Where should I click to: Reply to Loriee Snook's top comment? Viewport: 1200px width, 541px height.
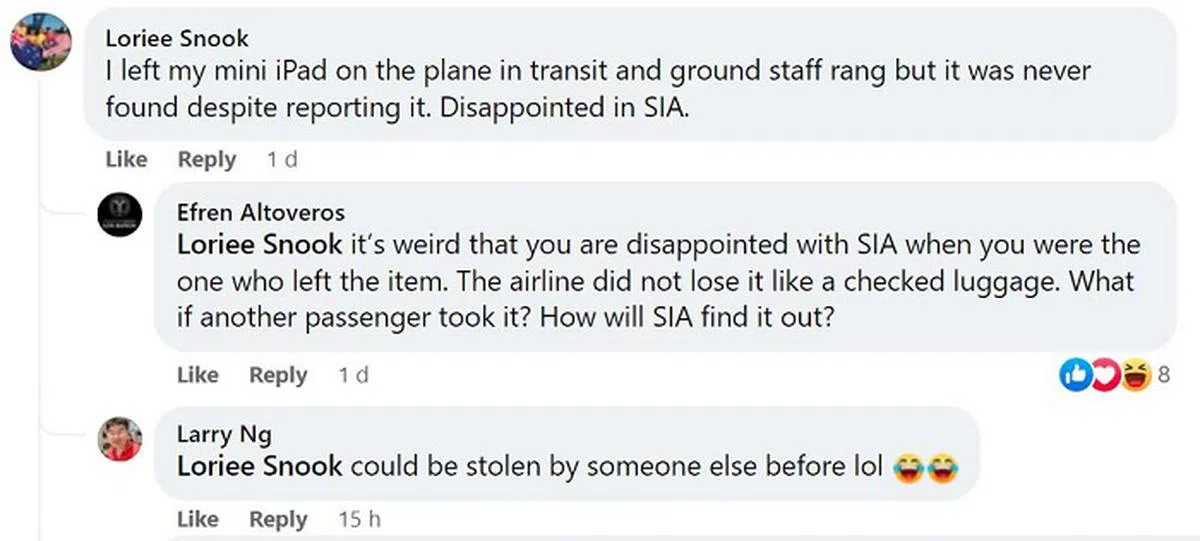[206, 159]
